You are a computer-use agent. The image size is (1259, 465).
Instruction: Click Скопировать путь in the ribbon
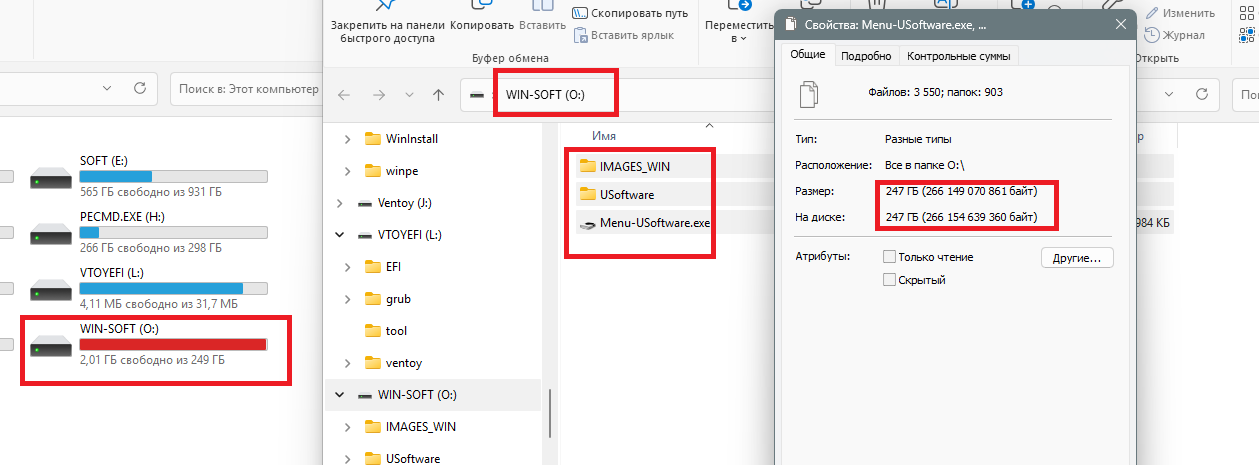[630, 13]
